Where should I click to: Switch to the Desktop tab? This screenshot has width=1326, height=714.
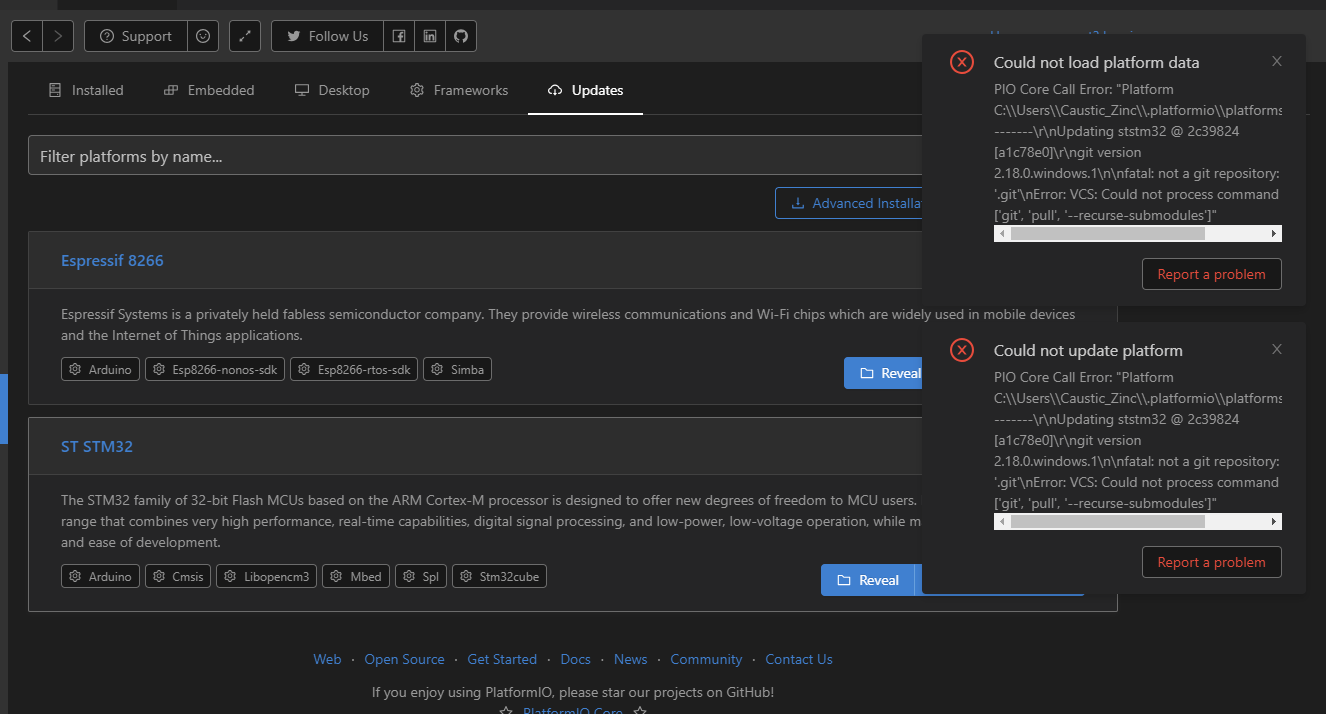(332, 90)
